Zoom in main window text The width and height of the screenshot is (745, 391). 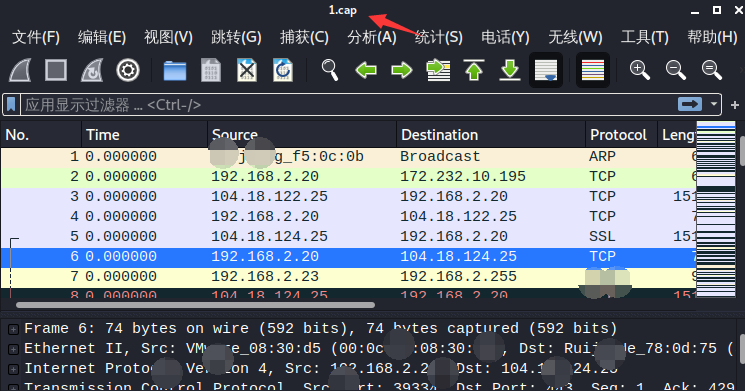[x=640, y=70]
